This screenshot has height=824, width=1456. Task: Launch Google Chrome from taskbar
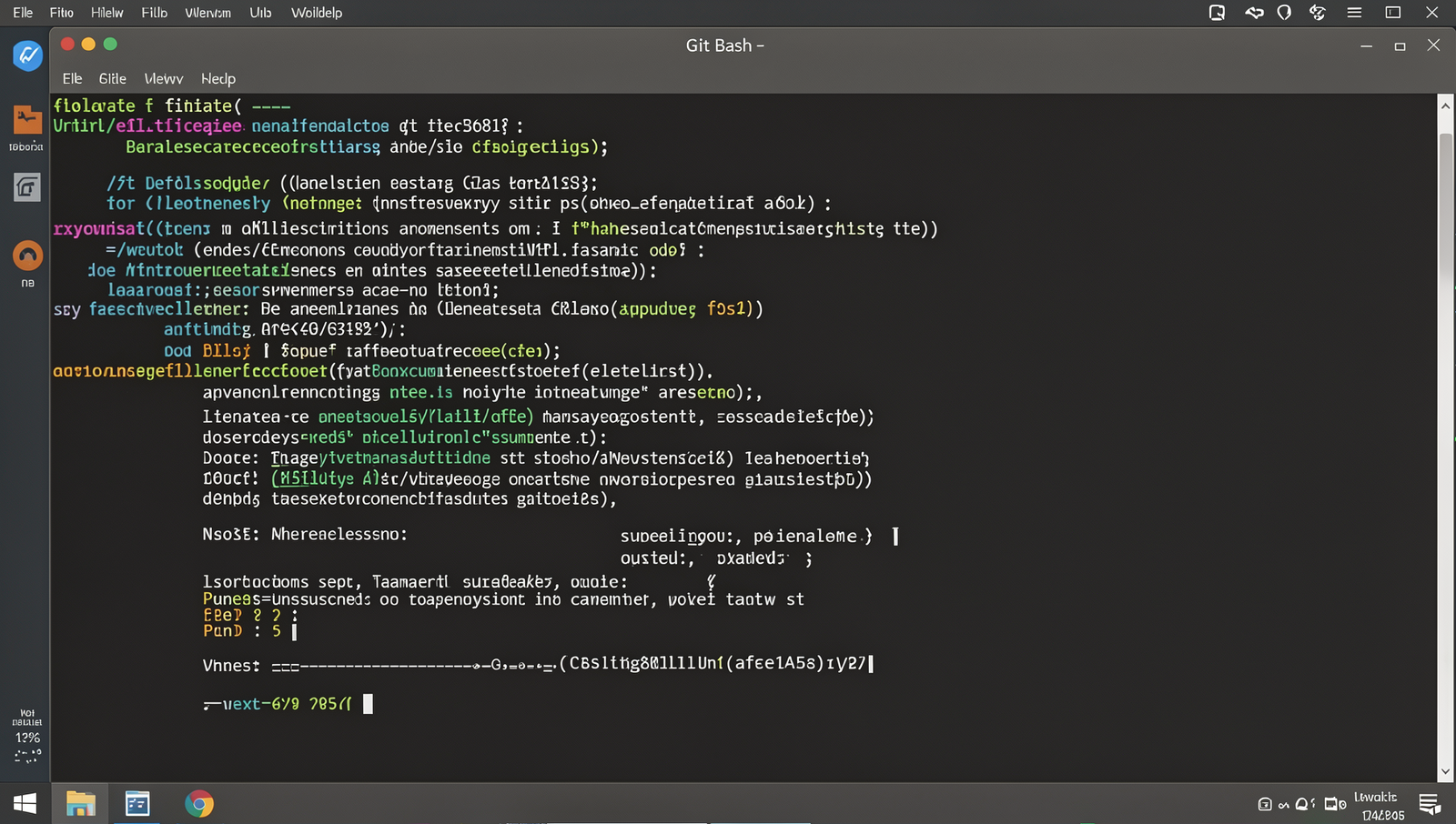199,804
